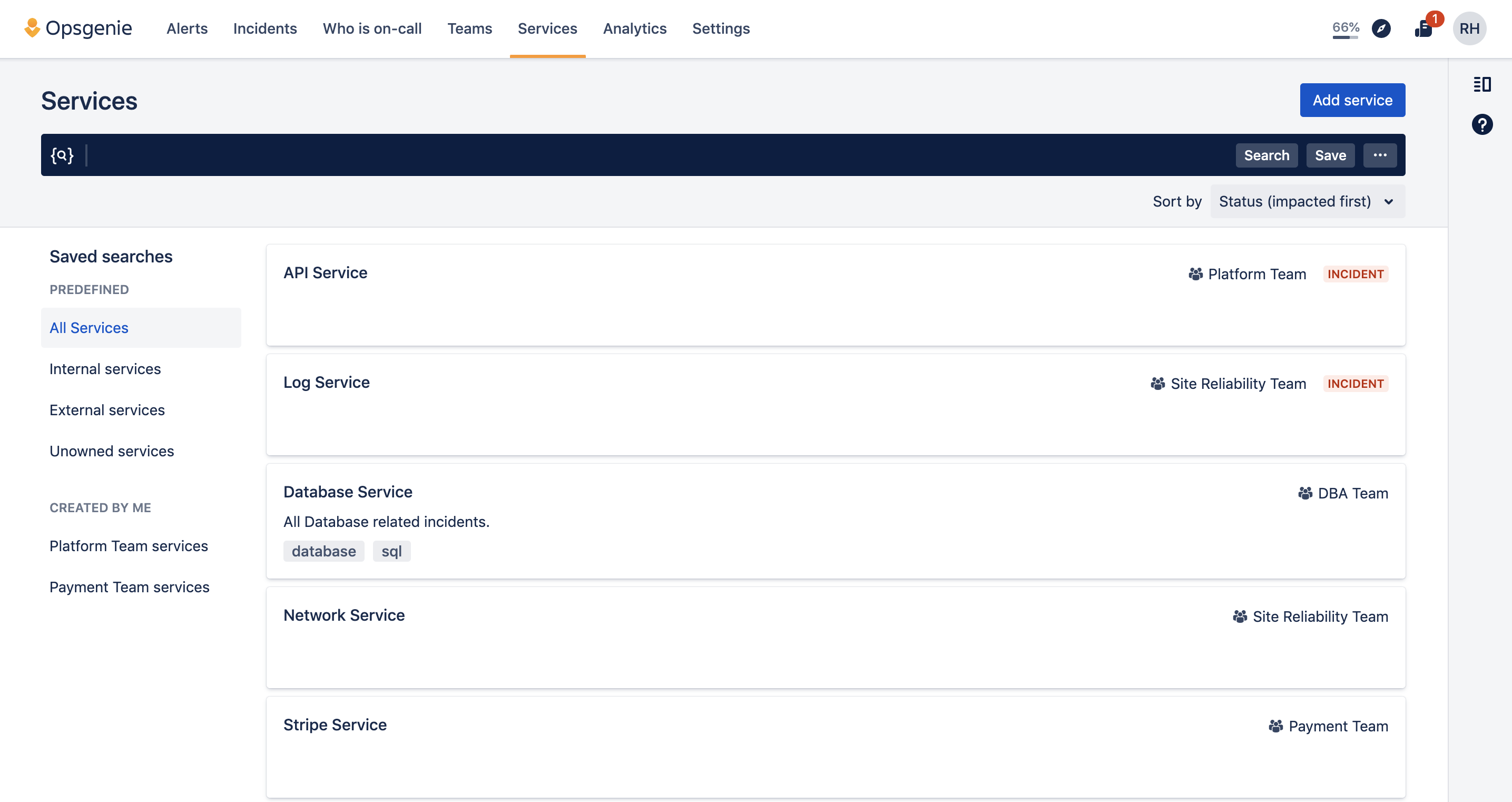Click the Add service button
Viewport: 1512px width, 802px height.
(1352, 99)
